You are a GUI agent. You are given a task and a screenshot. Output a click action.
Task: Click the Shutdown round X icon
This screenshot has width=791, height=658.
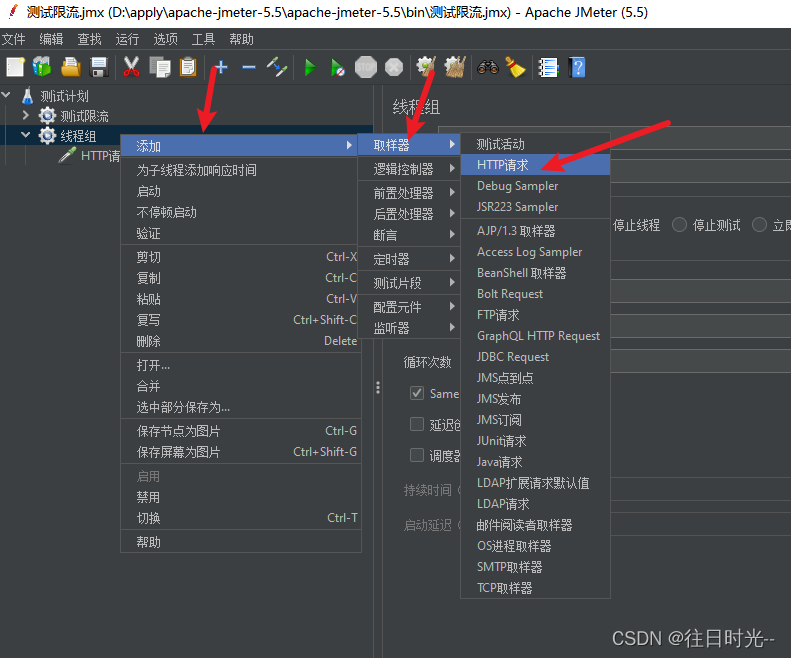click(394, 67)
